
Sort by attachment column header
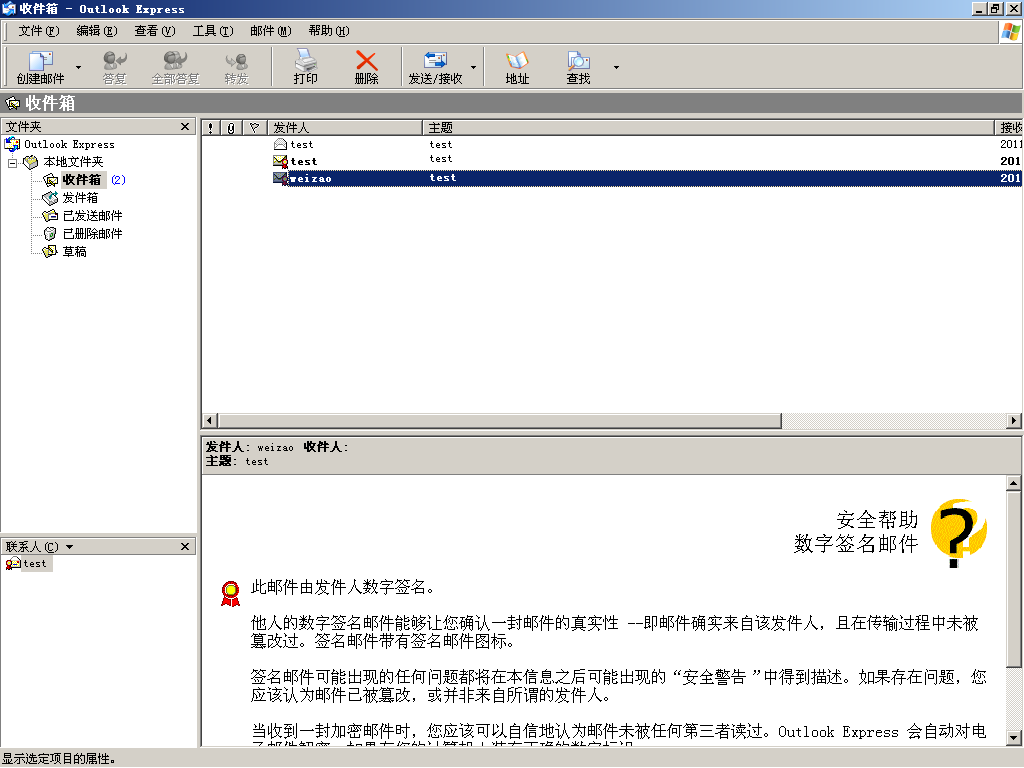pyautogui.click(x=231, y=128)
